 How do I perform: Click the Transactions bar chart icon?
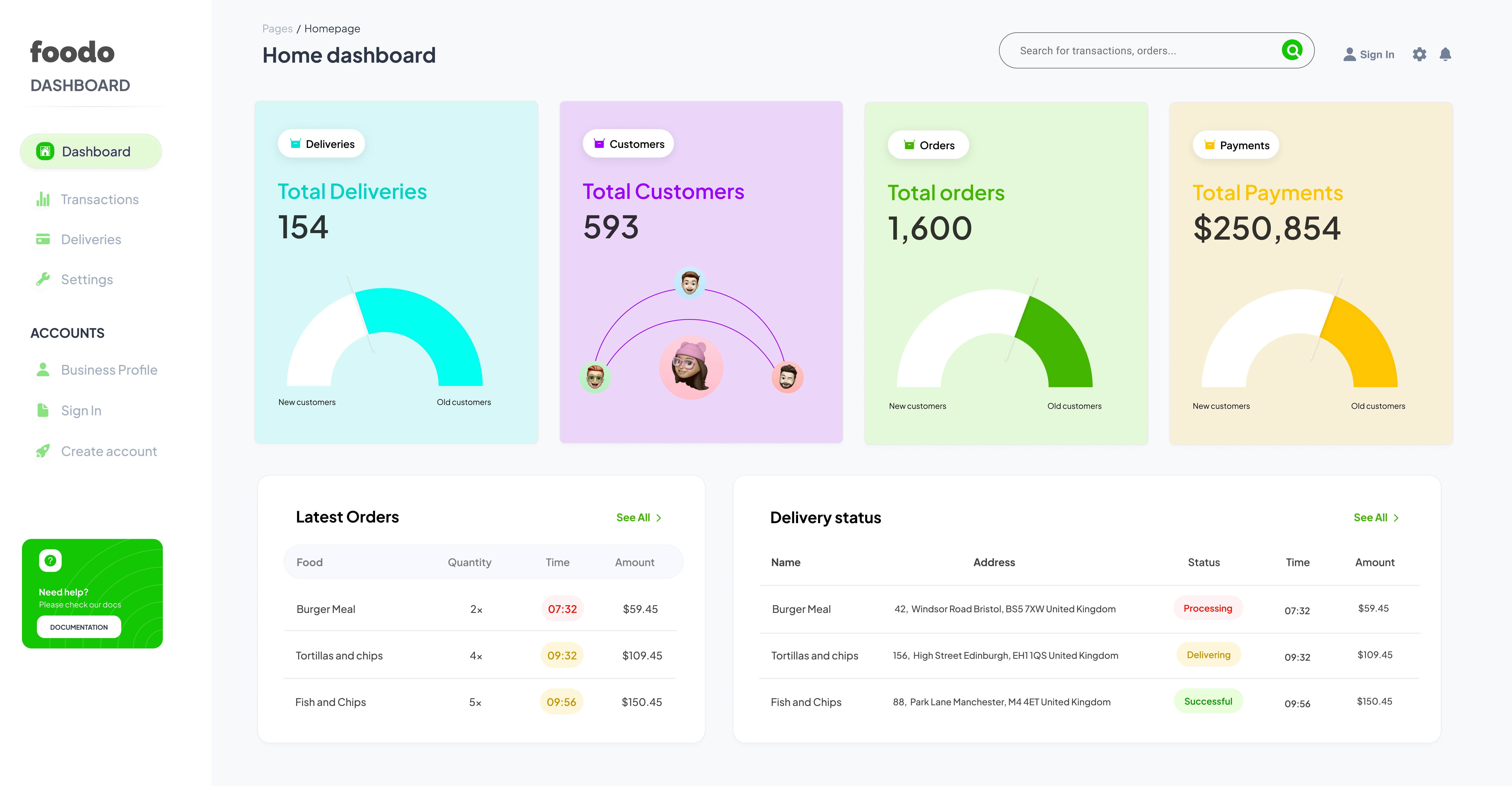coord(43,199)
